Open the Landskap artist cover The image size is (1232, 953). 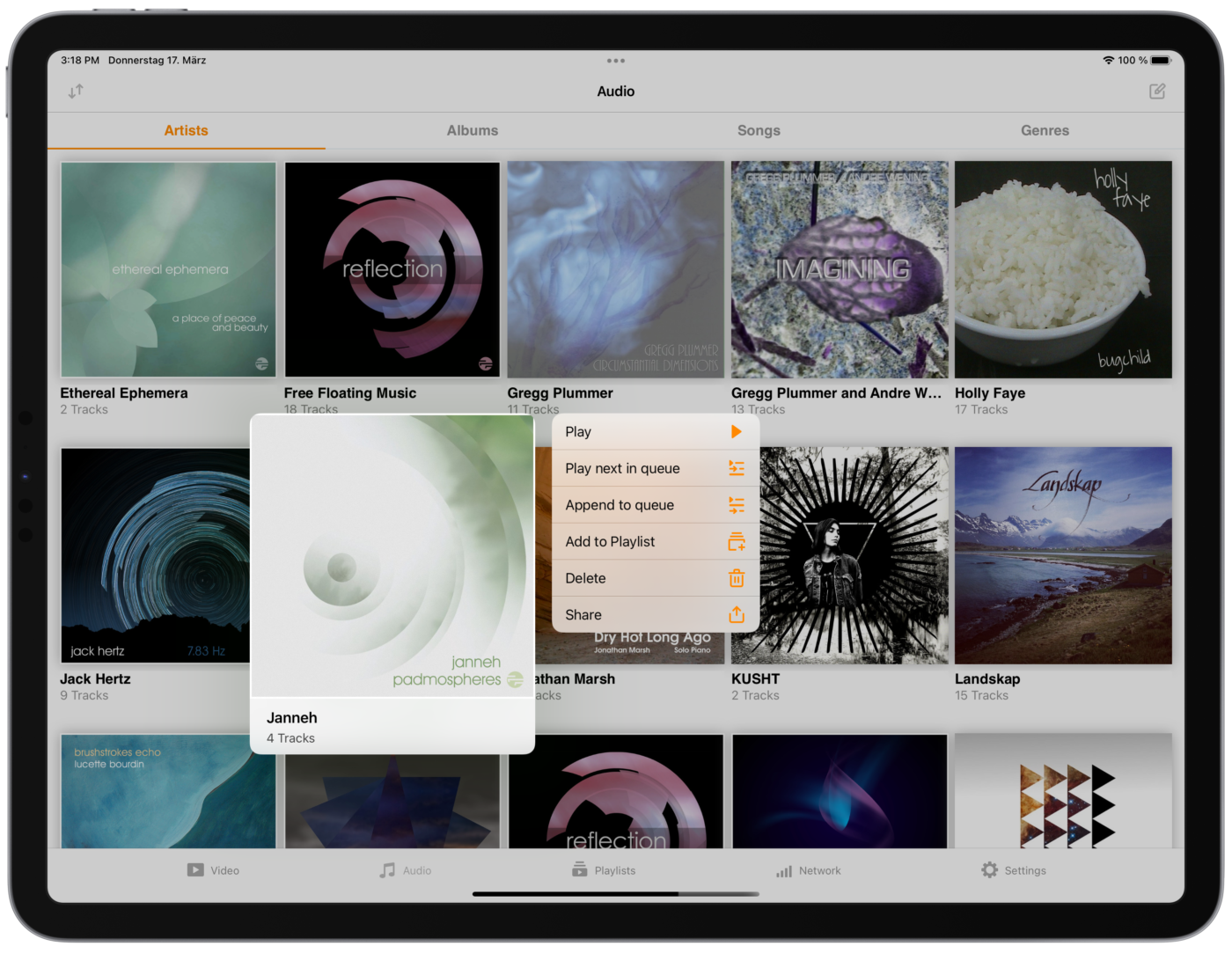1063,555
